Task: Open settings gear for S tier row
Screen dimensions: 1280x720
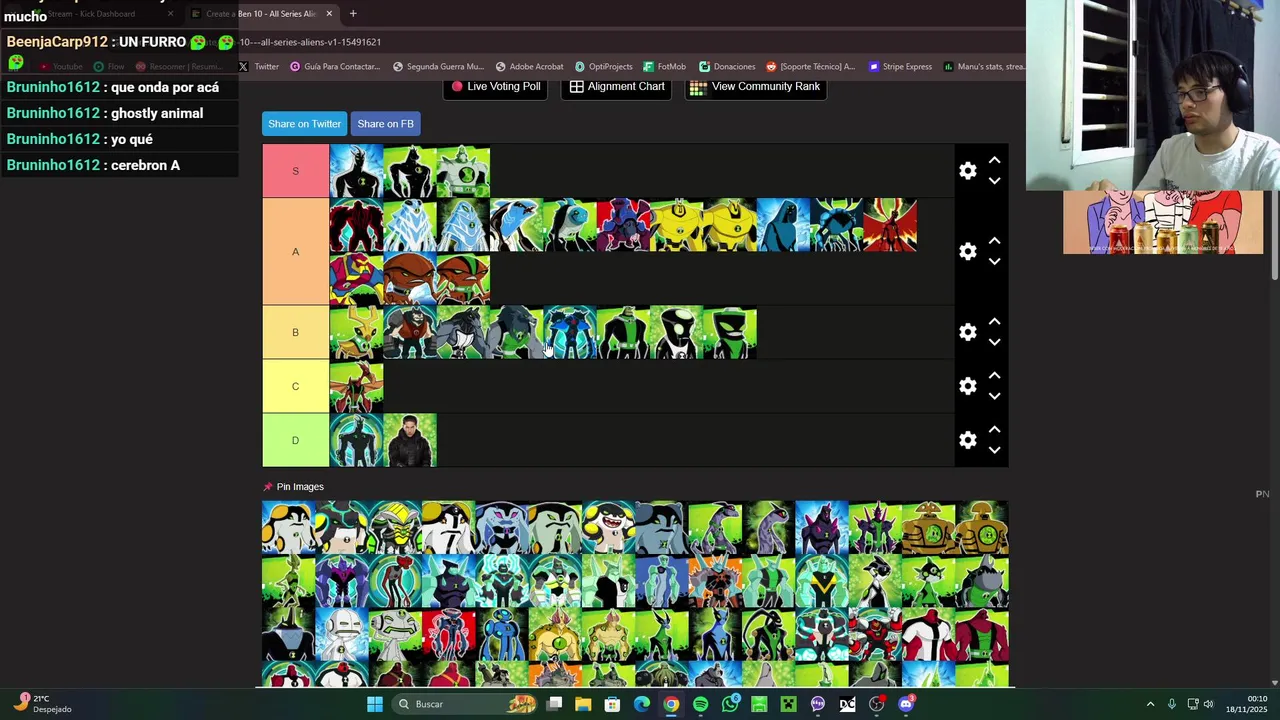Action: tap(967, 171)
